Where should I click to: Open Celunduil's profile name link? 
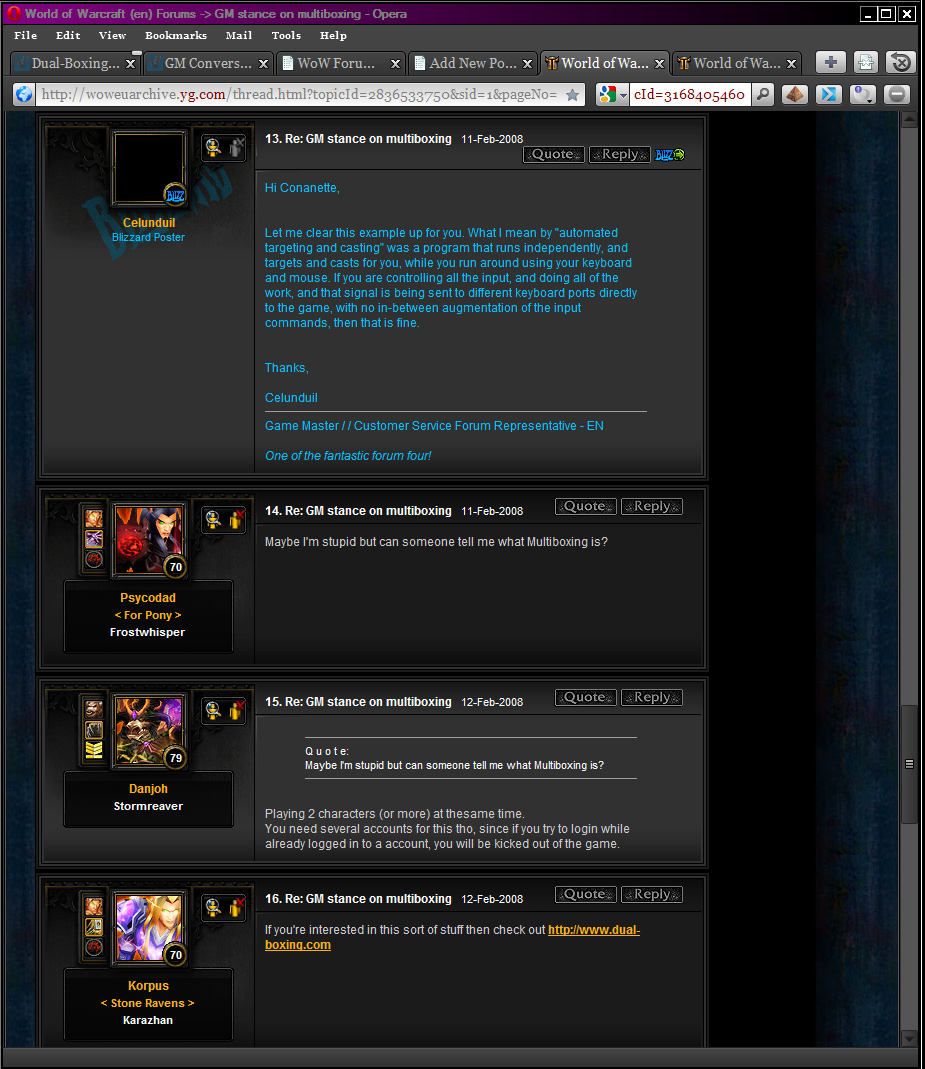coord(149,223)
